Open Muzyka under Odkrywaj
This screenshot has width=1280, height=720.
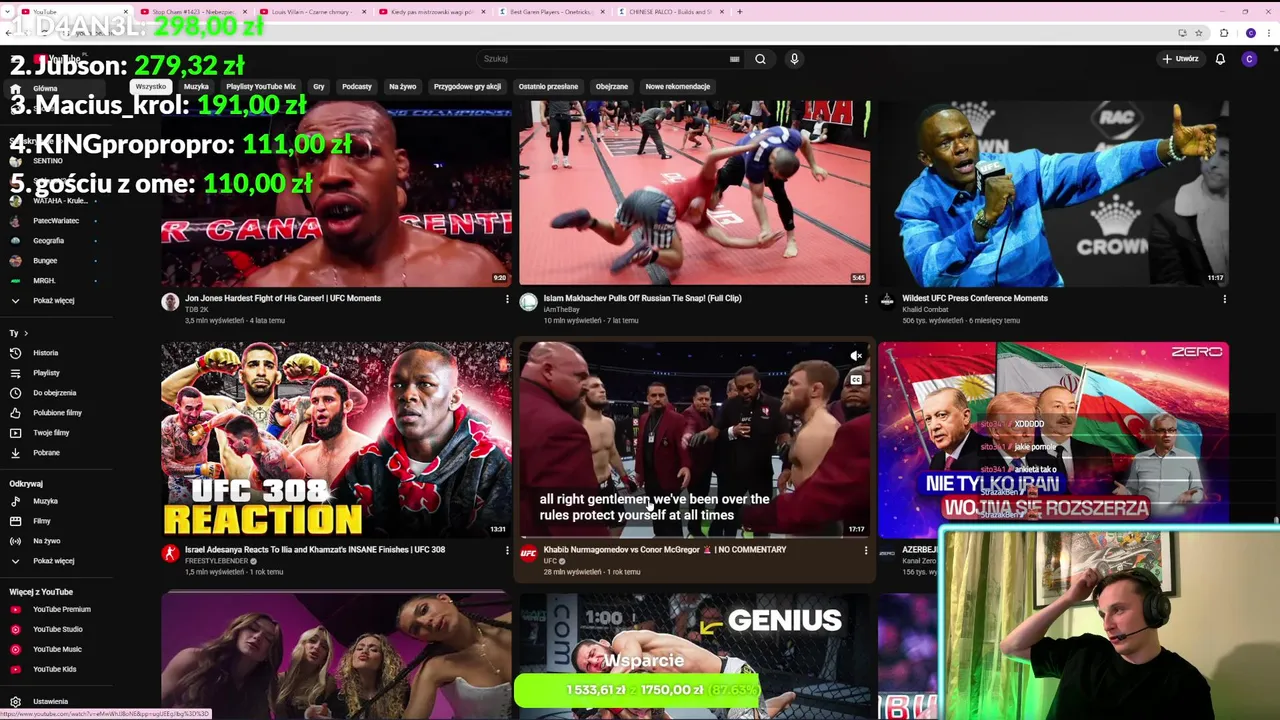(45, 501)
